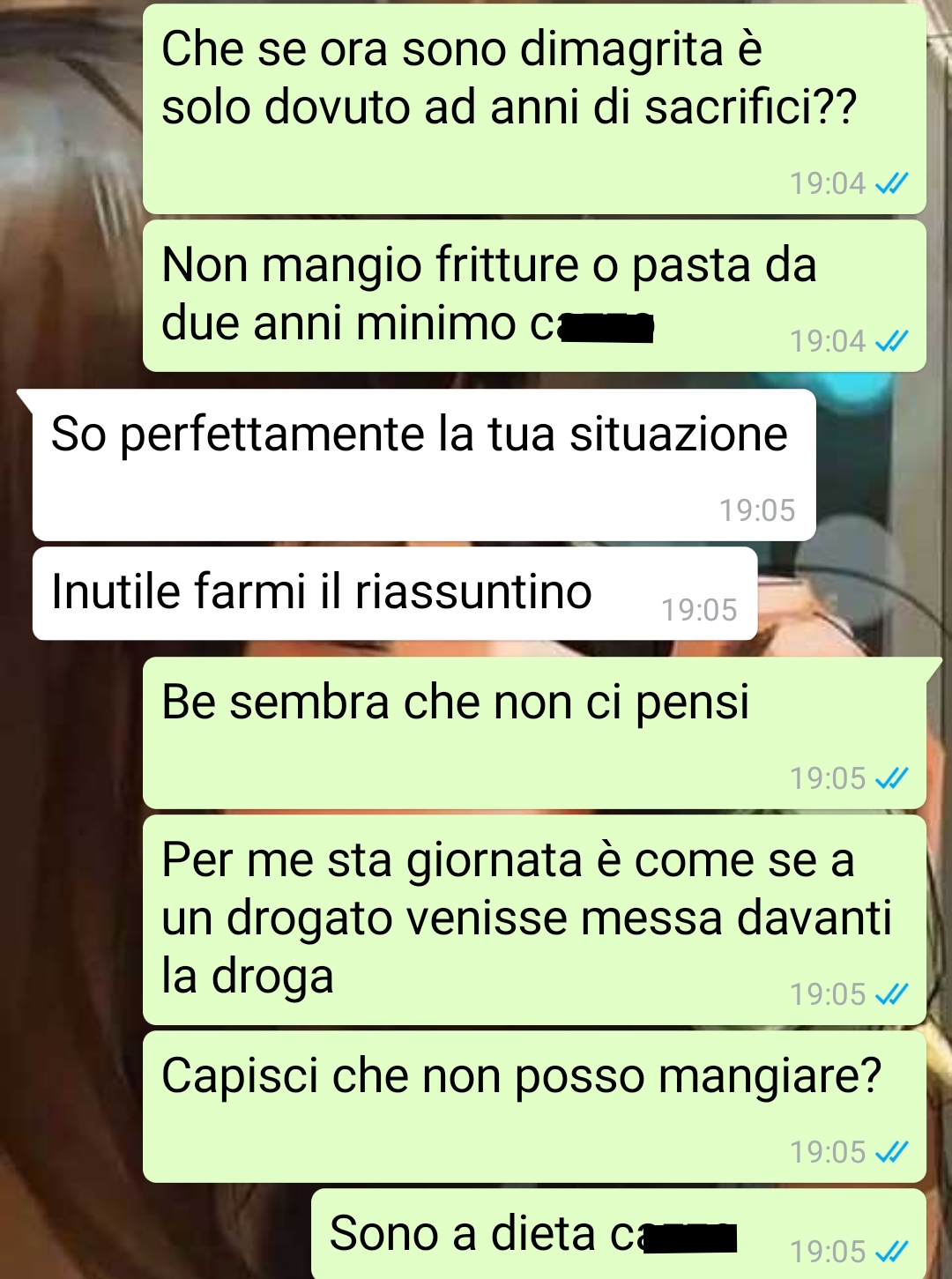This screenshot has height=1279, width=952.
Task: Tap read ticks on 'Capisci che non posso mangiare?'
Action: click(891, 1152)
